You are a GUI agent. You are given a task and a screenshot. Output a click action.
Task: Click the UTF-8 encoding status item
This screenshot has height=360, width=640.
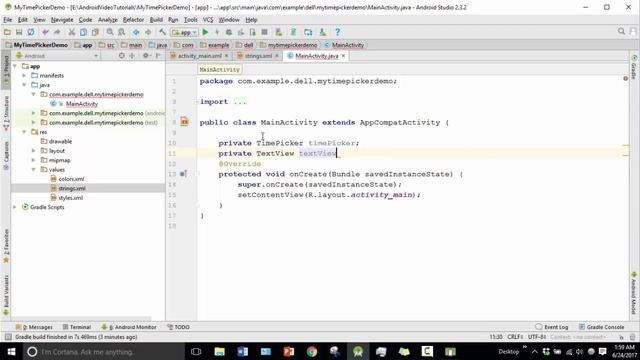537,337
